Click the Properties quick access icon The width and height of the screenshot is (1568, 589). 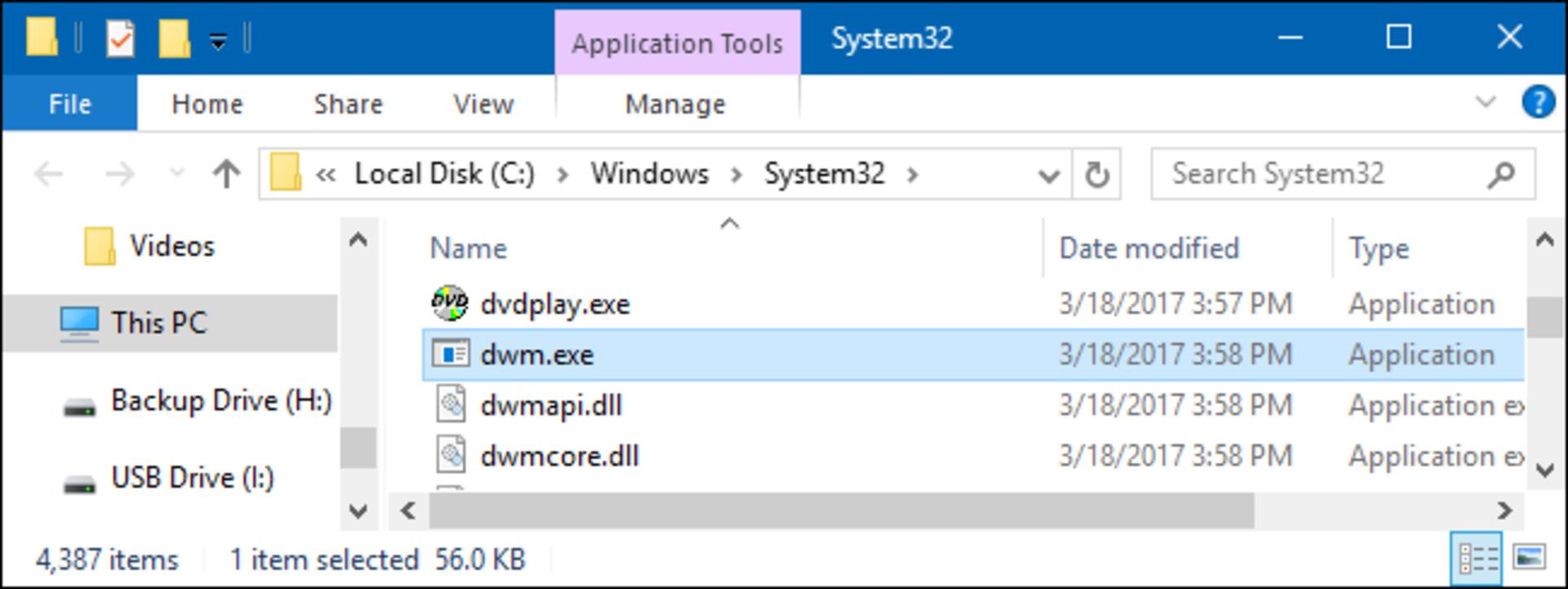(121, 38)
